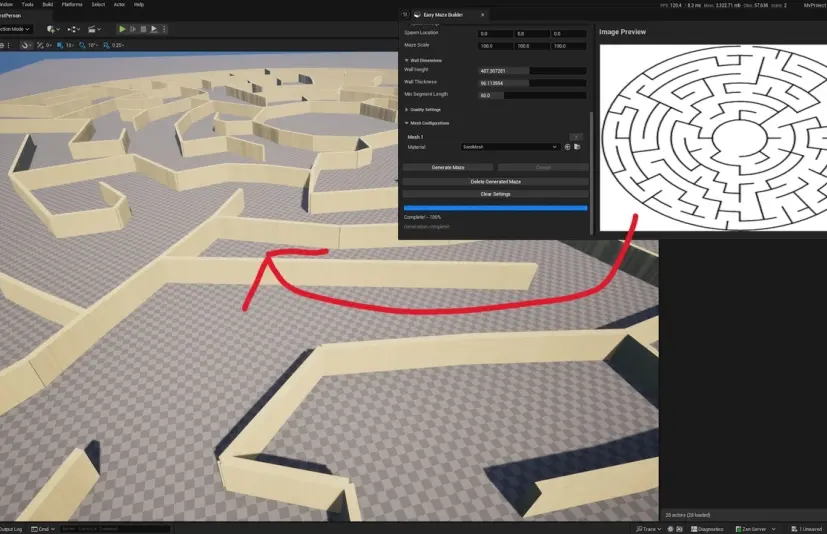Stop the play session

pyautogui.click(x=143, y=29)
